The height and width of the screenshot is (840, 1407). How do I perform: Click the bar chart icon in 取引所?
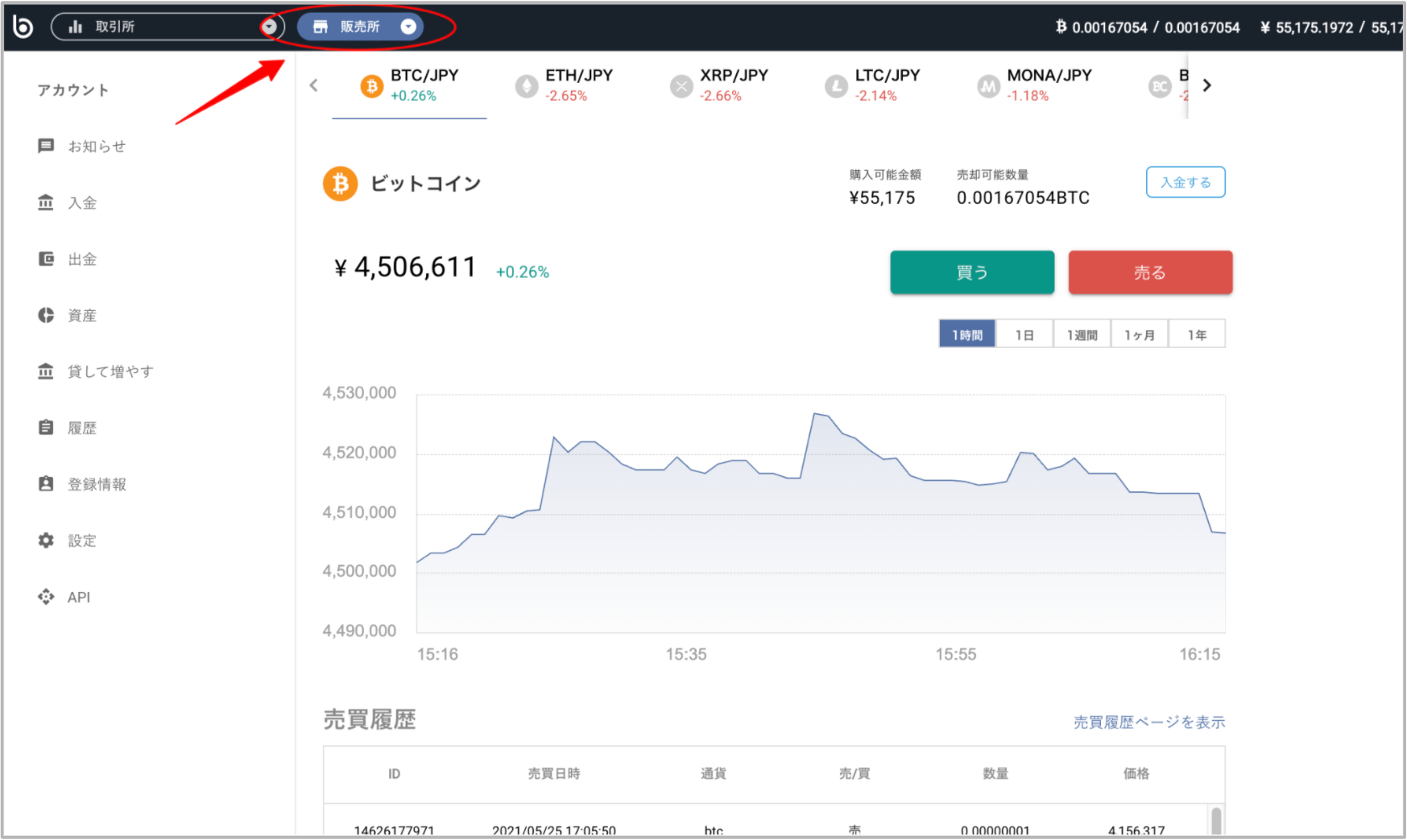coord(75,27)
